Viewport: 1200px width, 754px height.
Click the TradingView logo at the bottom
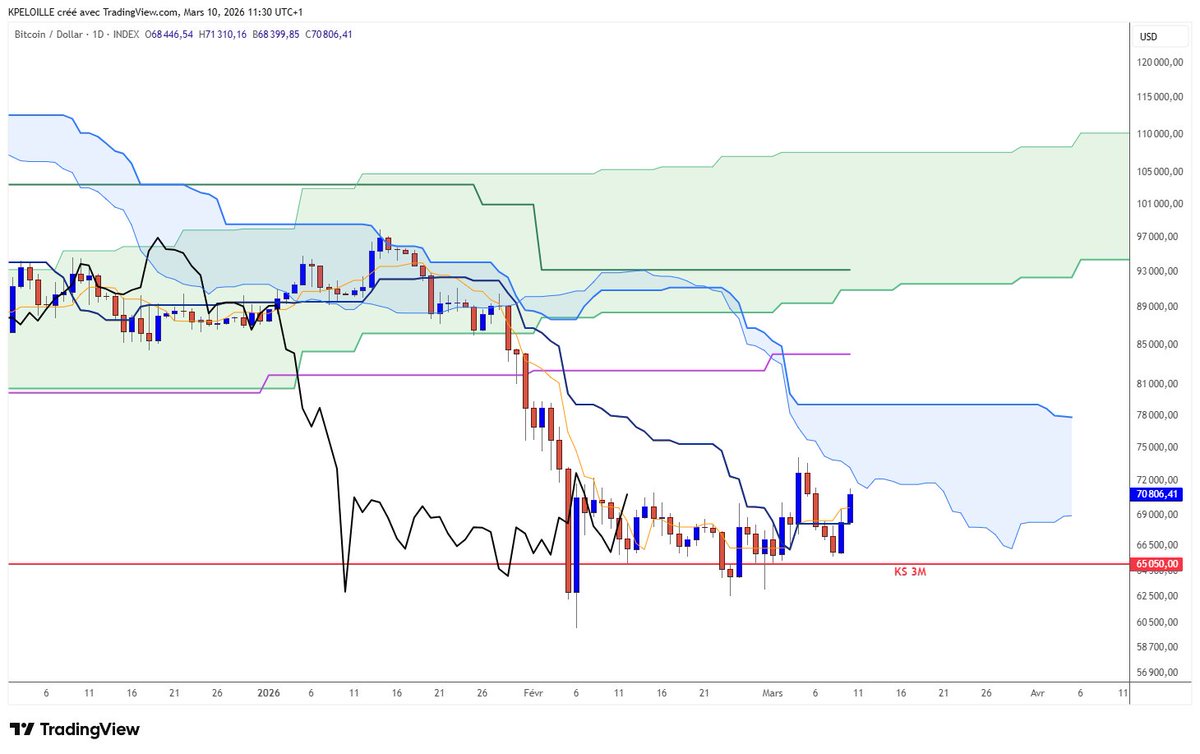pos(75,730)
